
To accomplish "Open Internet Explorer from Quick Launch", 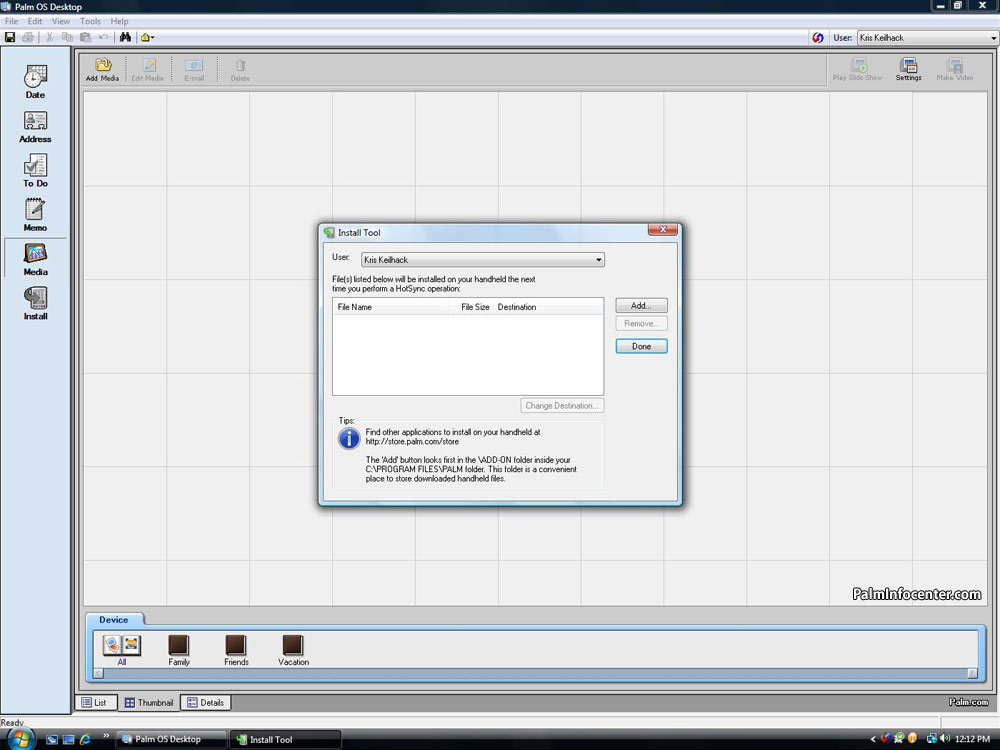I will [85, 740].
